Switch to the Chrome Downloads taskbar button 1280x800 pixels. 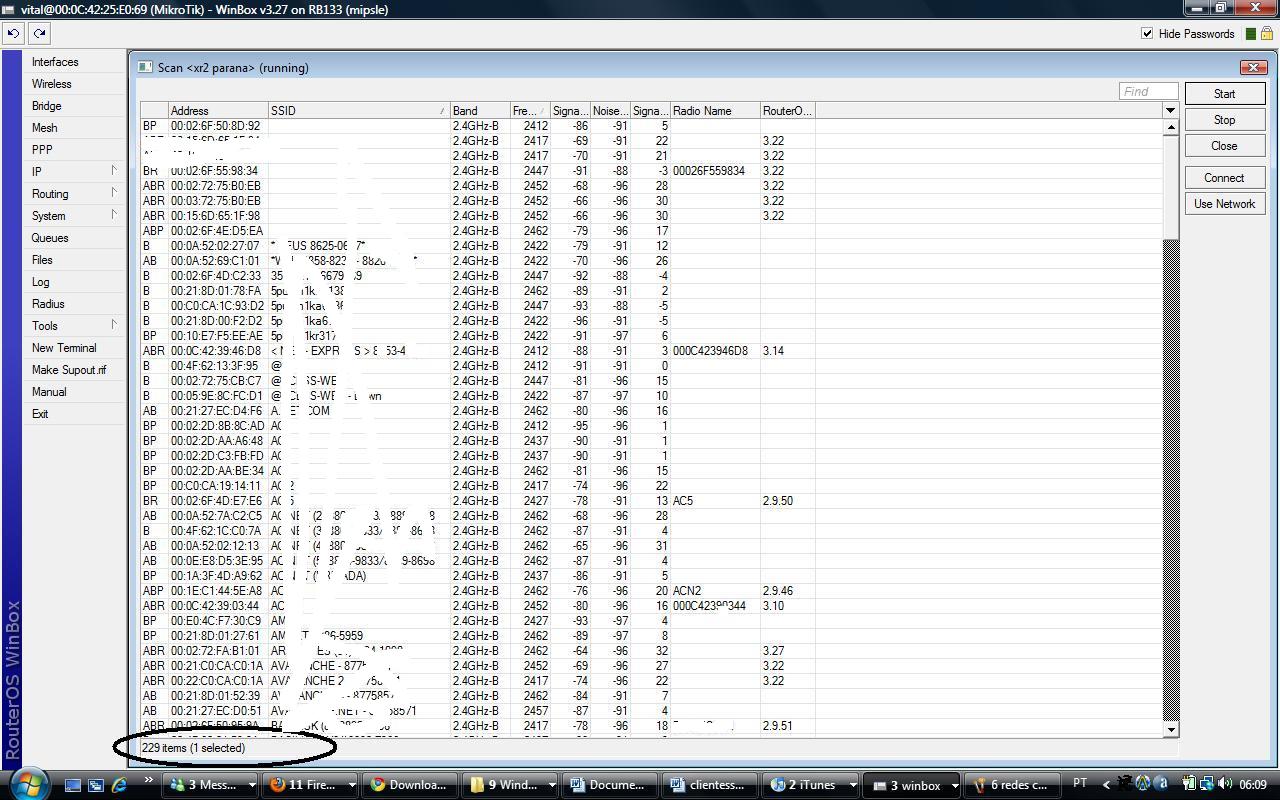pos(410,785)
